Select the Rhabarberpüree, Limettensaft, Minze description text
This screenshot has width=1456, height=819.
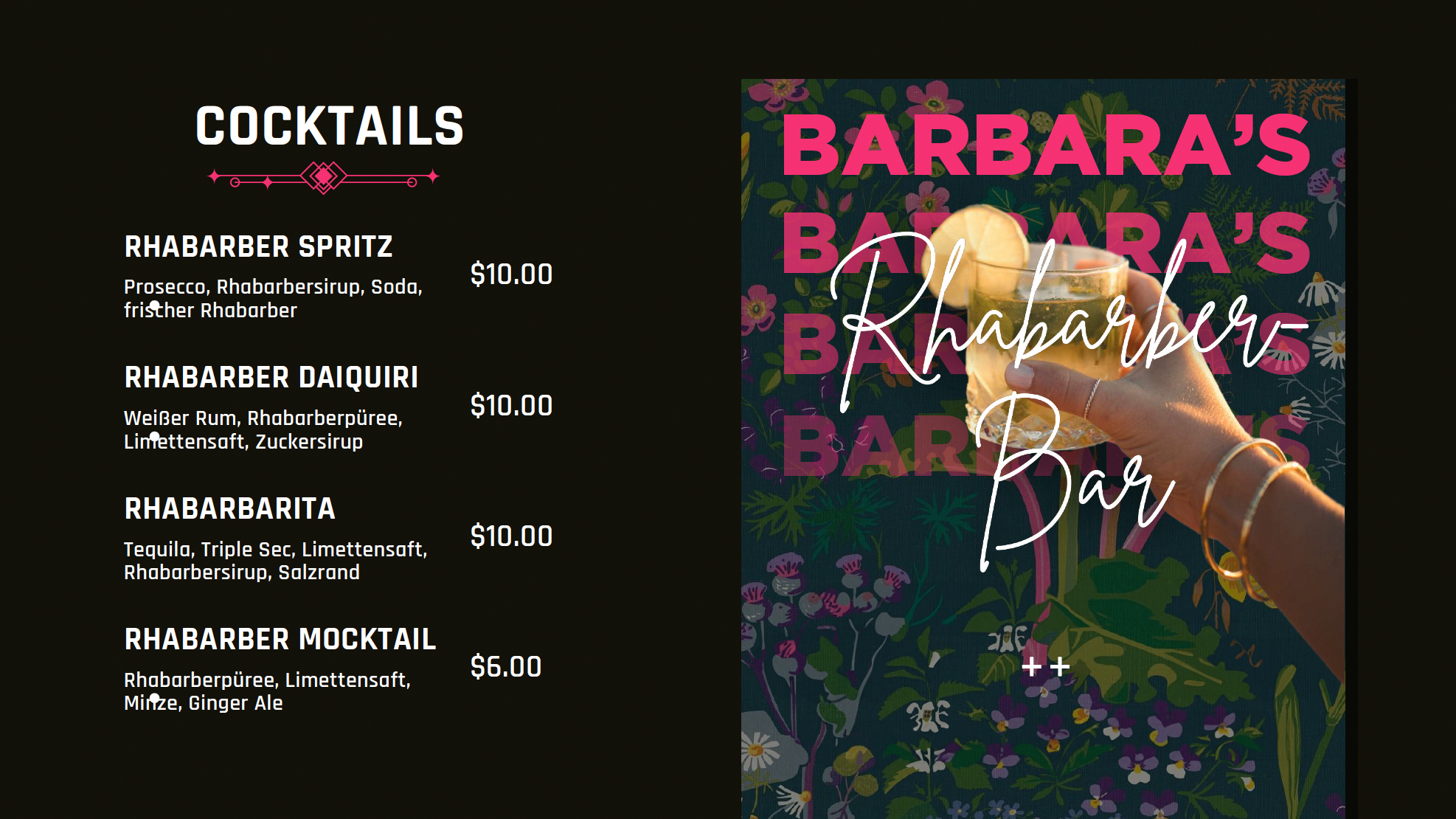267,691
